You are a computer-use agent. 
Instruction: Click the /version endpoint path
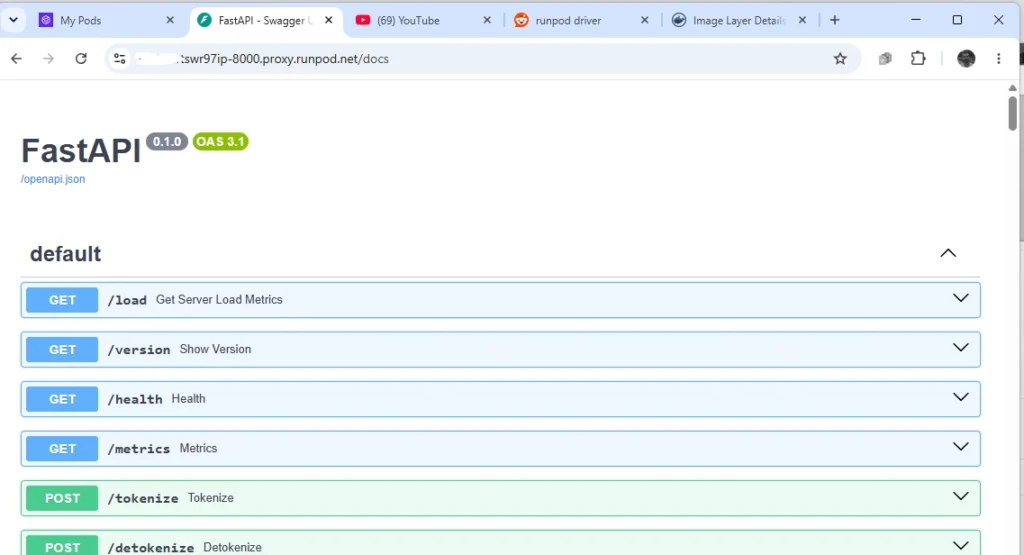click(x=138, y=350)
